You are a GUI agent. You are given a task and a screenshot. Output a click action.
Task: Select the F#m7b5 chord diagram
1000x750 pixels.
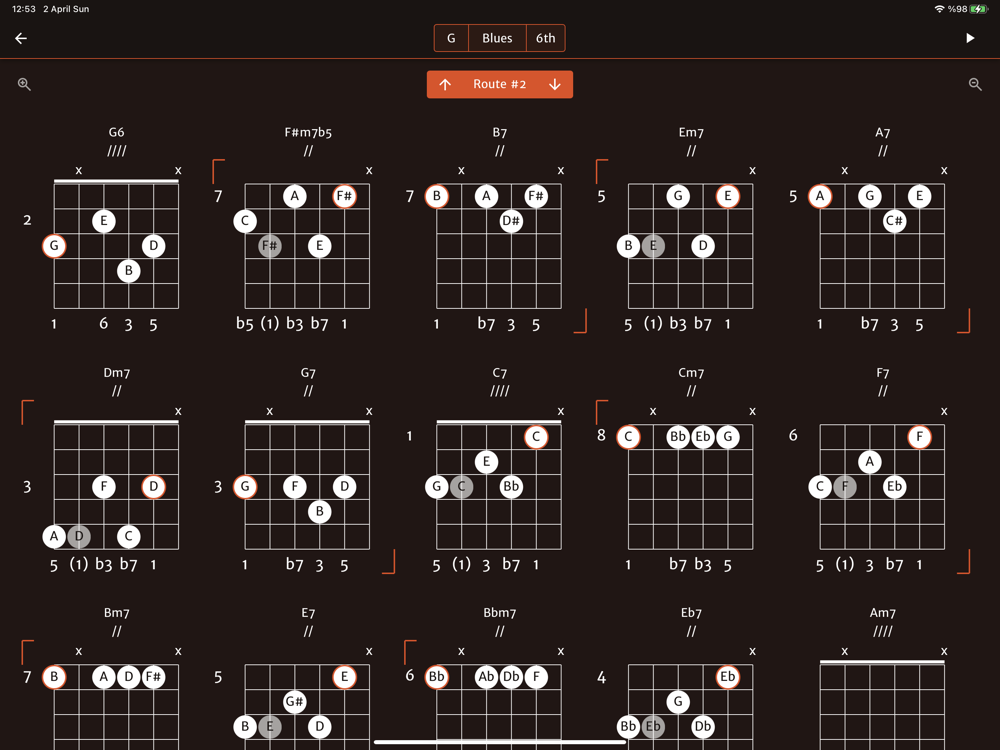point(307,246)
